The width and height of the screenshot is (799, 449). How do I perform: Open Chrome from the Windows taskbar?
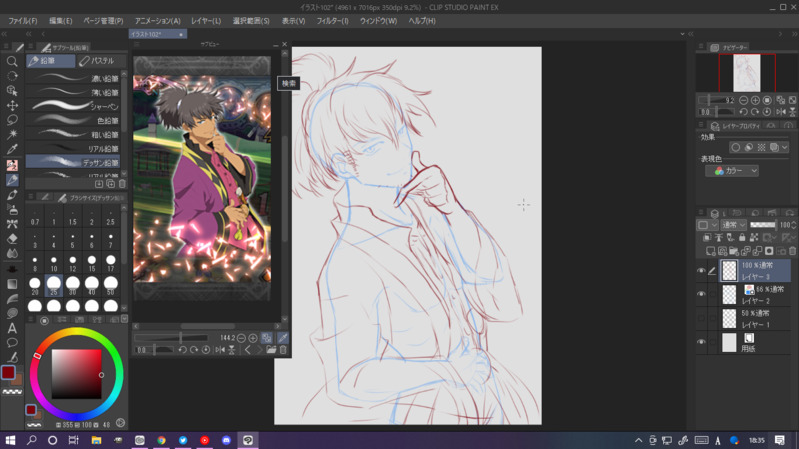(x=161, y=440)
